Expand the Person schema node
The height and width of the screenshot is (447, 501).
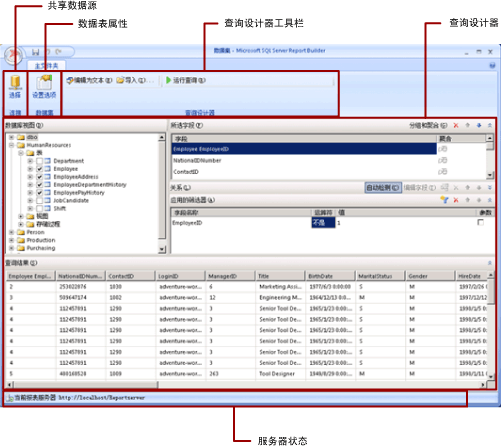click(x=12, y=232)
